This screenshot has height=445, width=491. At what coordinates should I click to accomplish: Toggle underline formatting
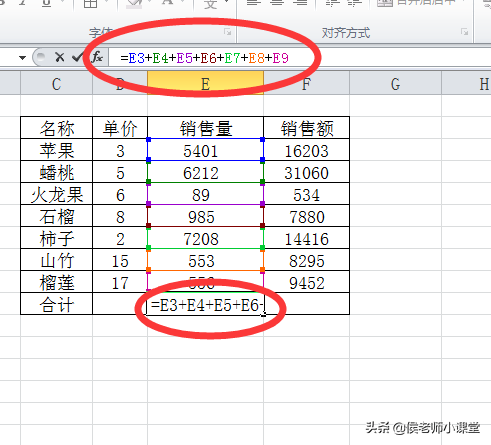tap(46, 3)
